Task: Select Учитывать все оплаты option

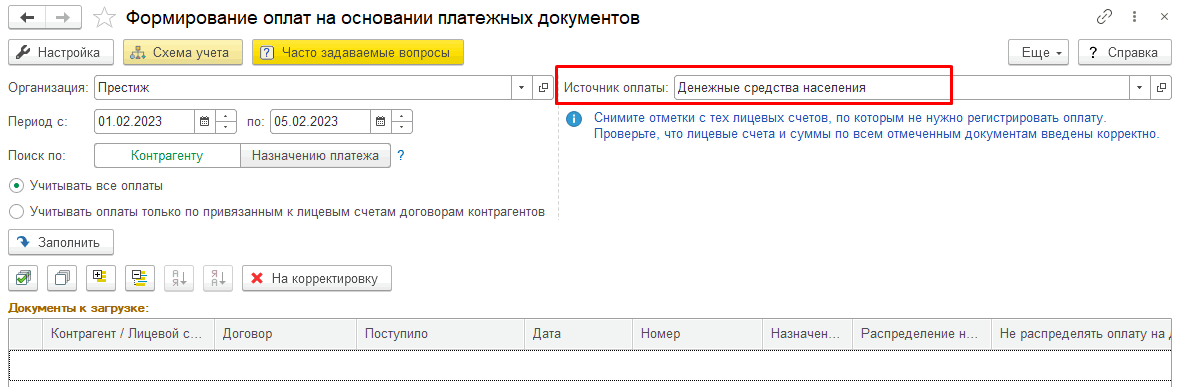Action: click(87, 185)
